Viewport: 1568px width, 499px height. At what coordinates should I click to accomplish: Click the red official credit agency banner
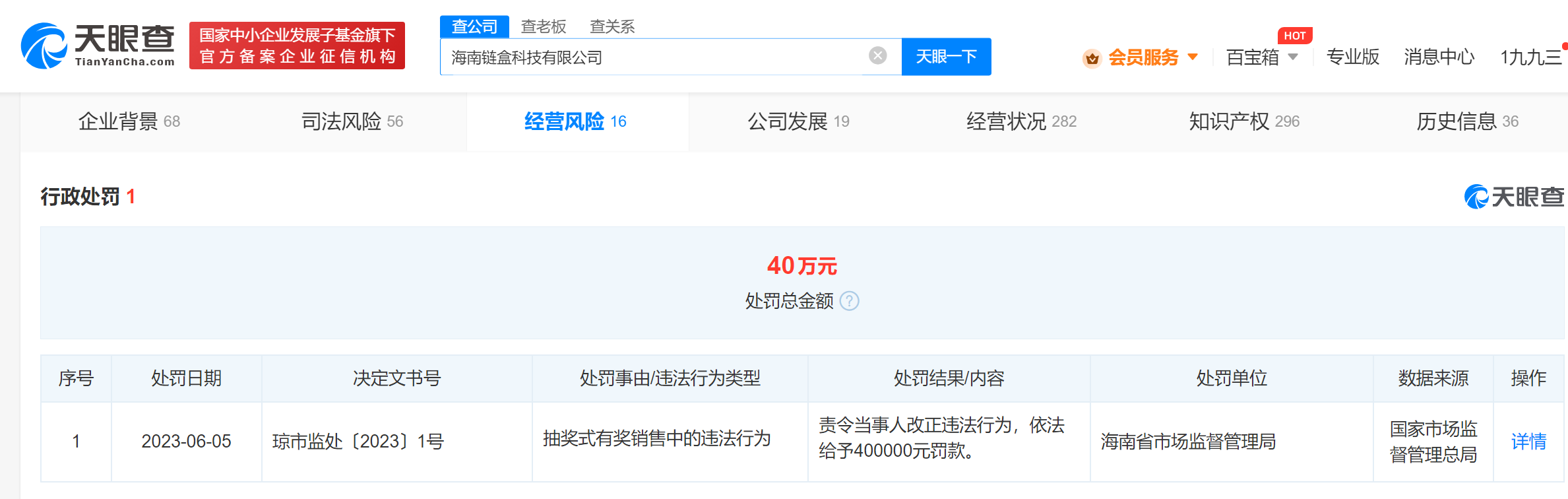297,46
